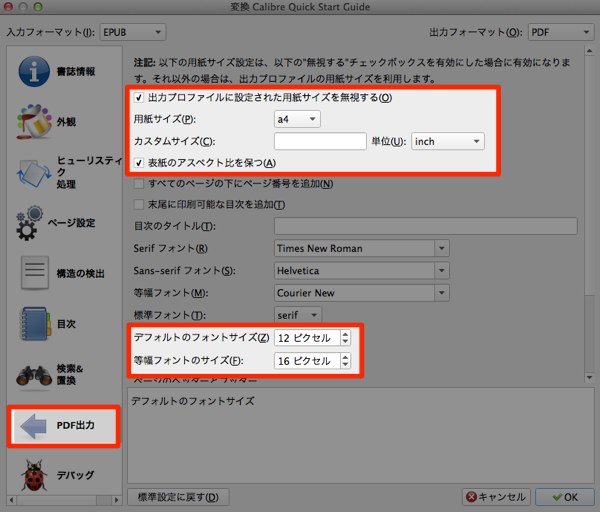Switch to the 書誌情報 section
The height and width of the screenshot is (512, 600).
tap(76, 72)
